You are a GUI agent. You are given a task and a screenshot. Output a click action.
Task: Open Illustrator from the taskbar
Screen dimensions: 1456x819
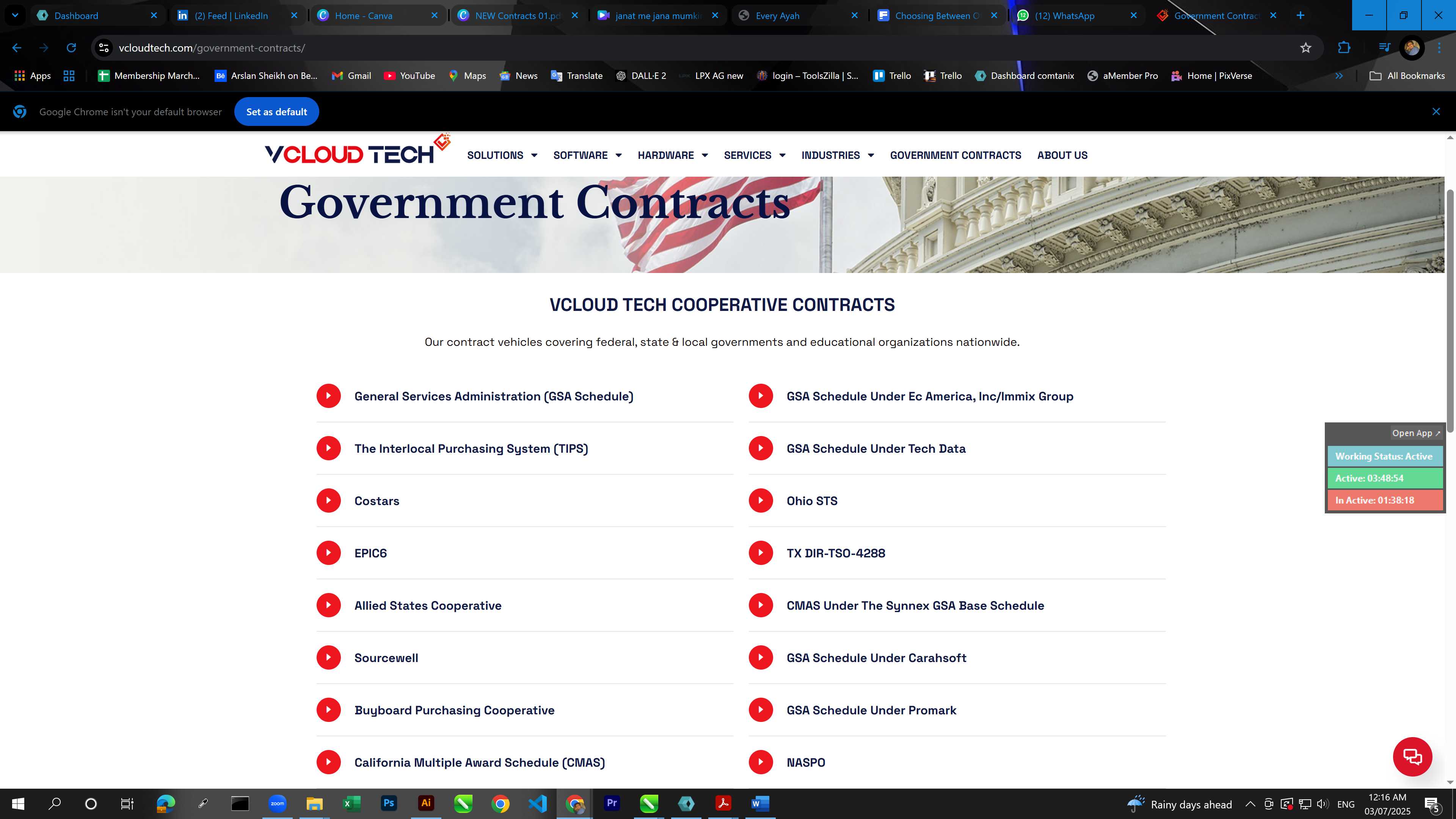[x=425, y=803]
